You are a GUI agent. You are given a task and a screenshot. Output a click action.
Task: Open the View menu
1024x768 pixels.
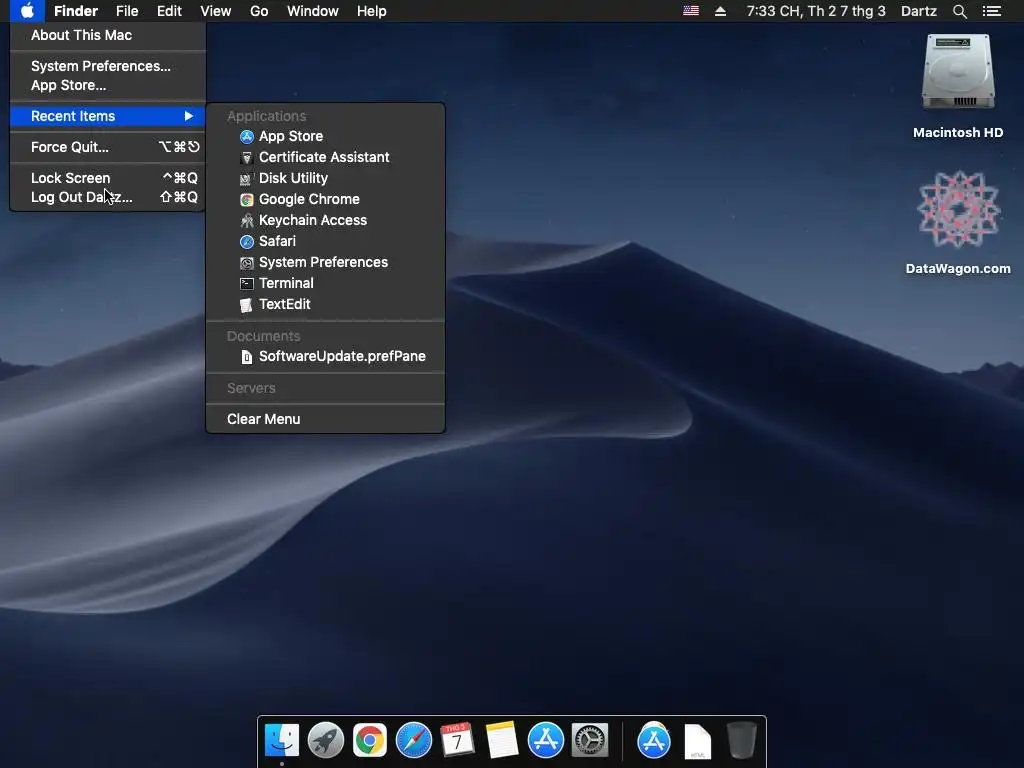216,11
